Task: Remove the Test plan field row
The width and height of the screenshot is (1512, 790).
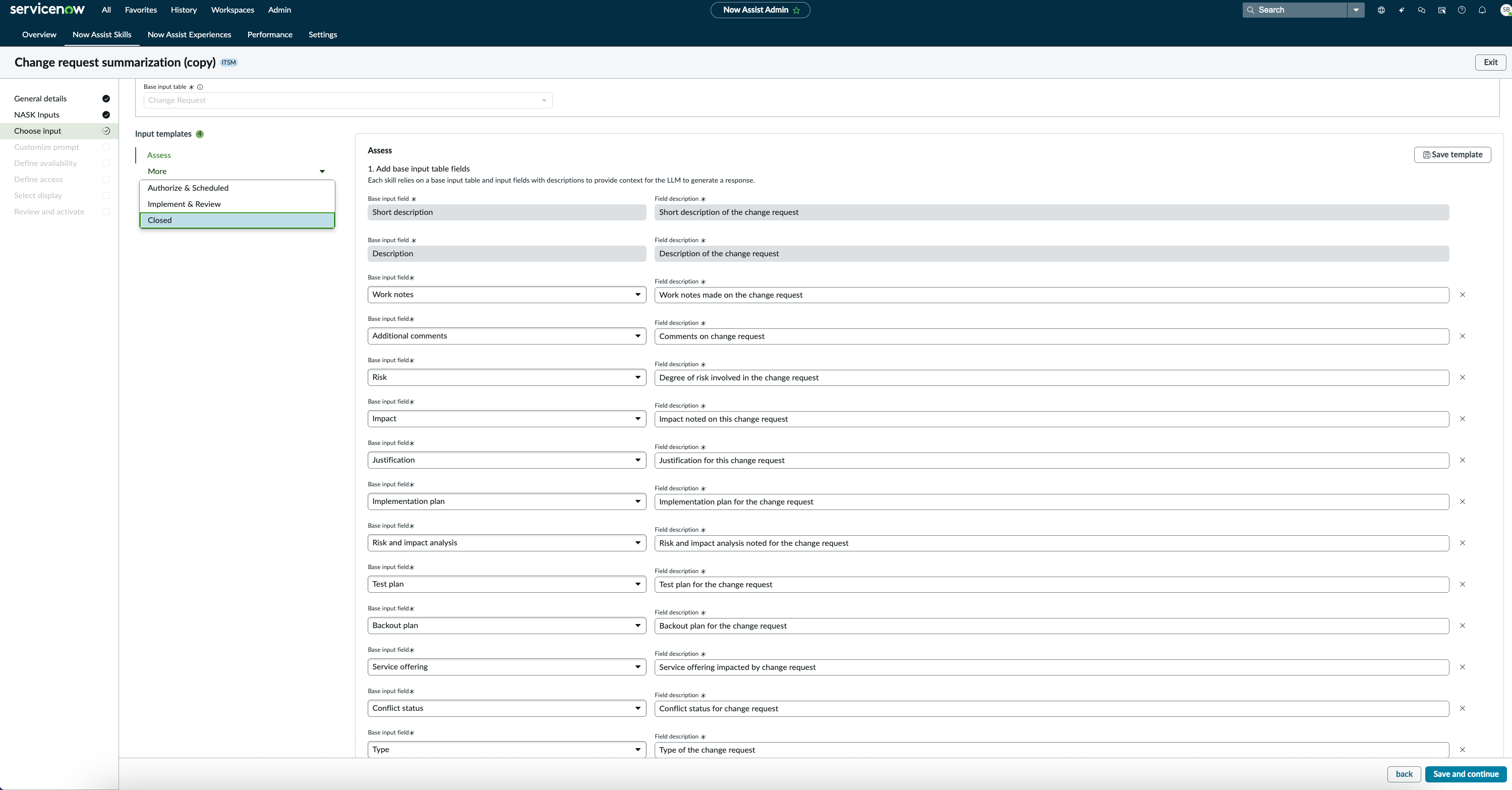Action: 1462,585
